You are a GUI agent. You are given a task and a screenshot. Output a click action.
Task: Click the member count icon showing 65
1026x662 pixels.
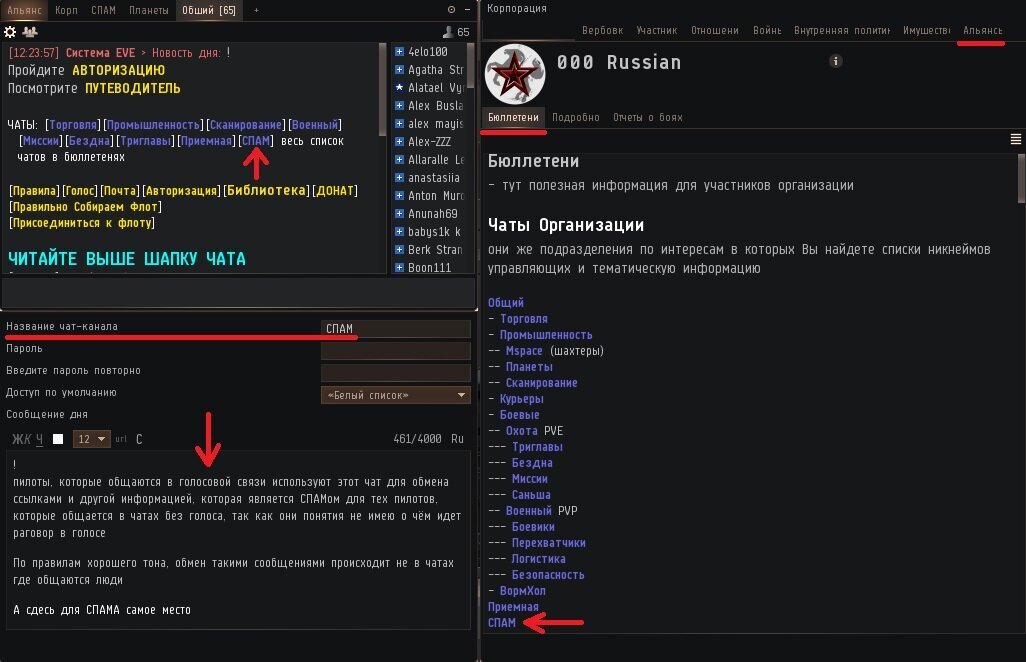point(448,31)
